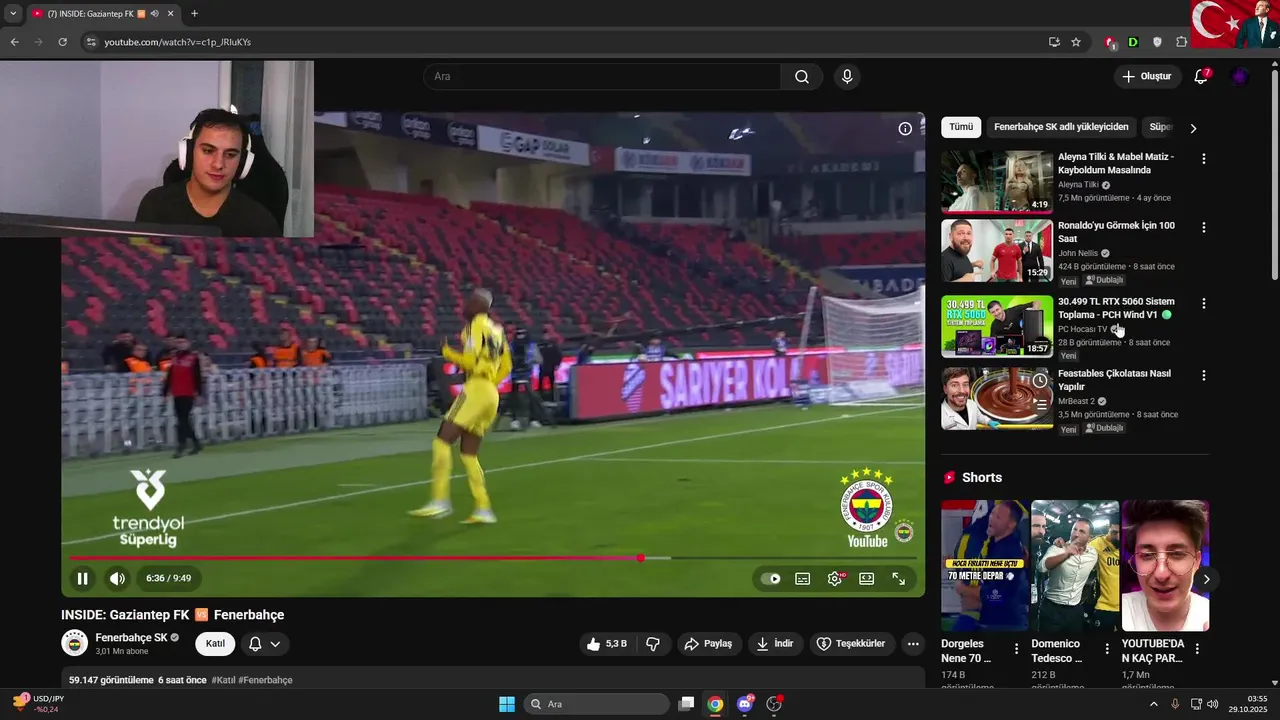1280x720 pixels.
Task: Open Discord from the taskbar
Action: [745, 704]
